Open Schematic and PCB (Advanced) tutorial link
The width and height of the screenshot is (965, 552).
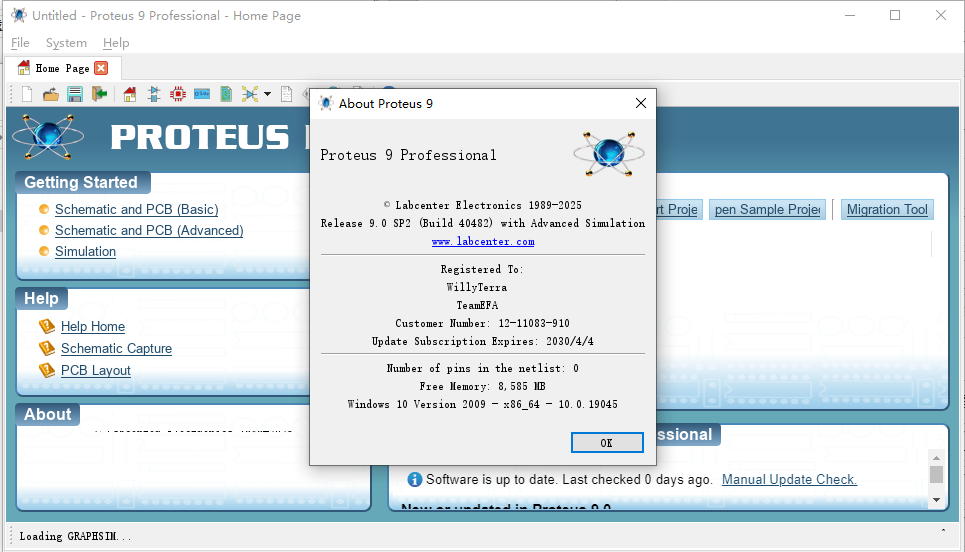(x=149, y=230)
